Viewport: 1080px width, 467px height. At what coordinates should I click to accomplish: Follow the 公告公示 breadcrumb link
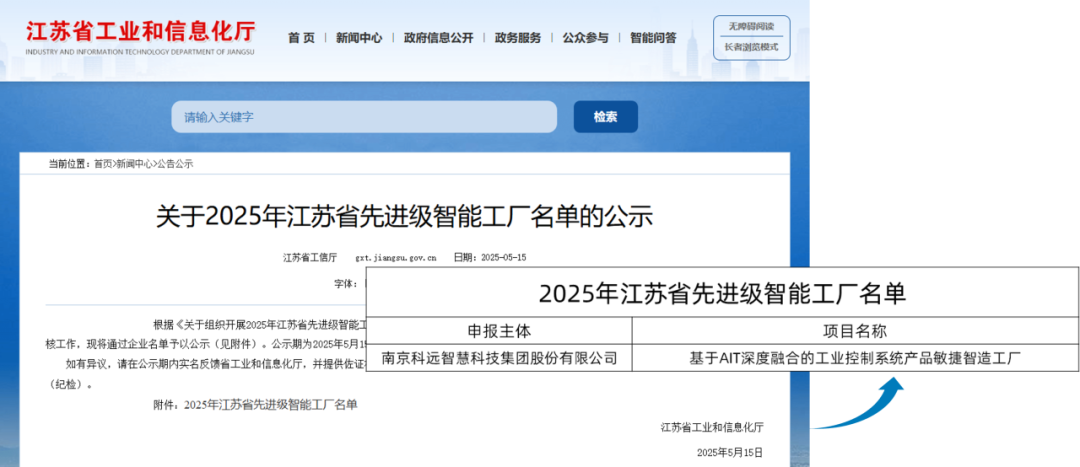point(175,164)
